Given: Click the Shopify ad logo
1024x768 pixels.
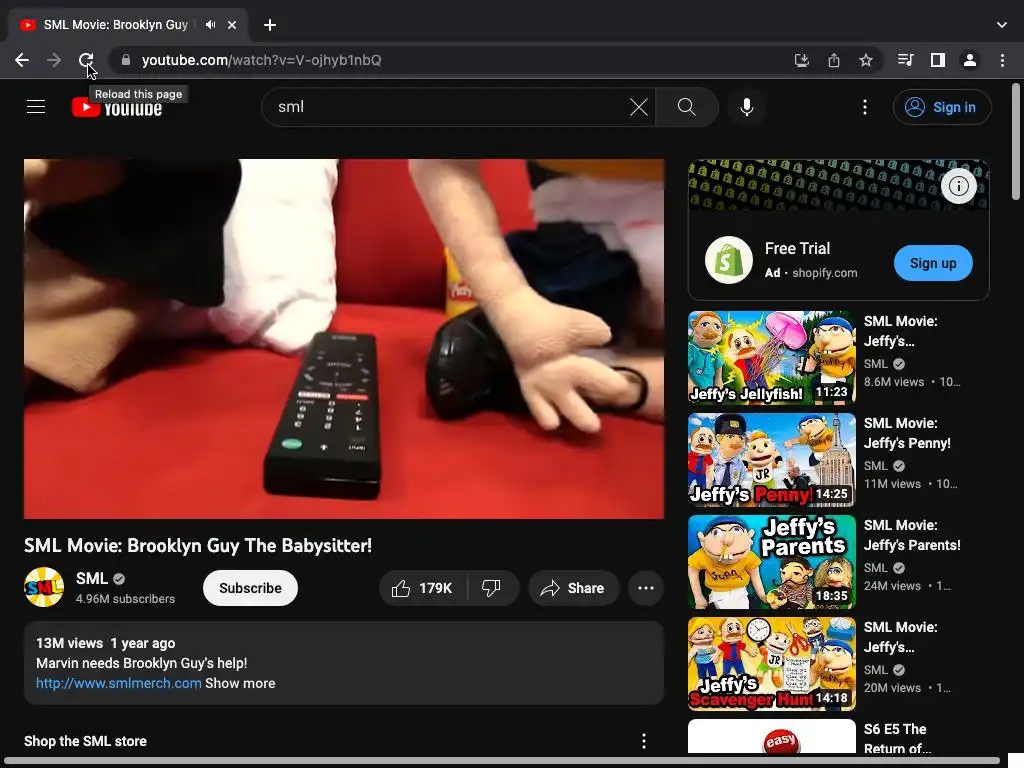Looking at the screenshot, I should tap(729, 260).
